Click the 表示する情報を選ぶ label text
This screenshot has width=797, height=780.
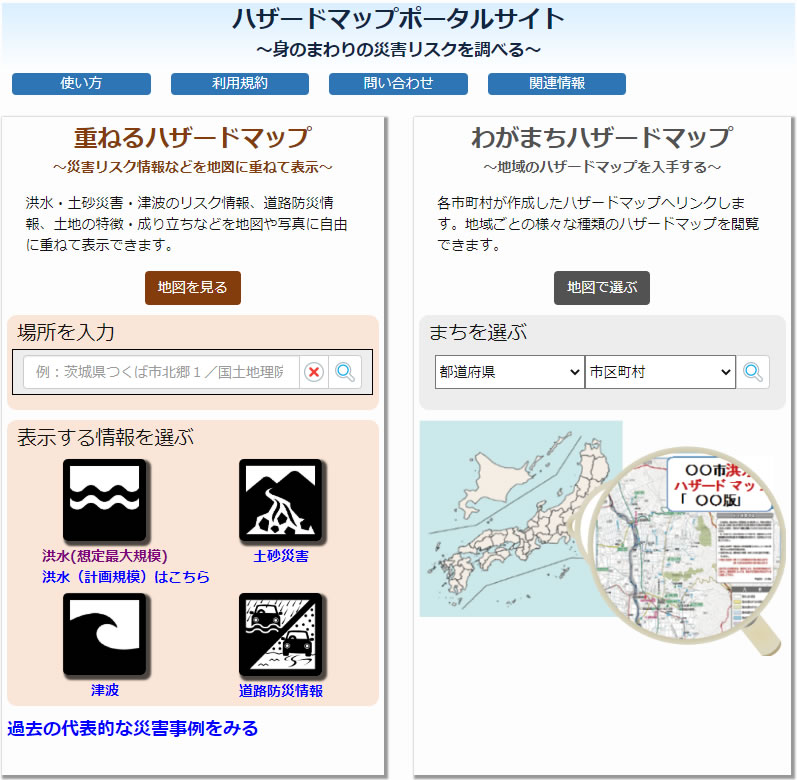point(105,438)
